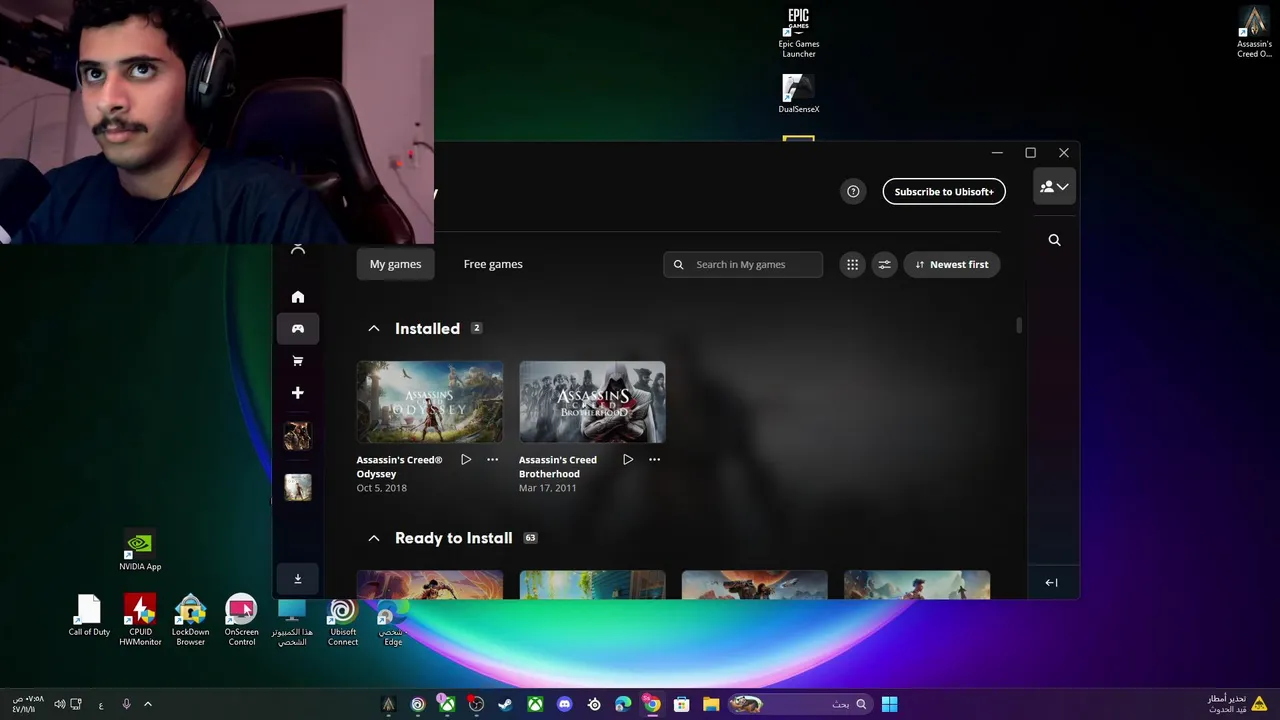Click the Windows Start button

coord(889,705)
